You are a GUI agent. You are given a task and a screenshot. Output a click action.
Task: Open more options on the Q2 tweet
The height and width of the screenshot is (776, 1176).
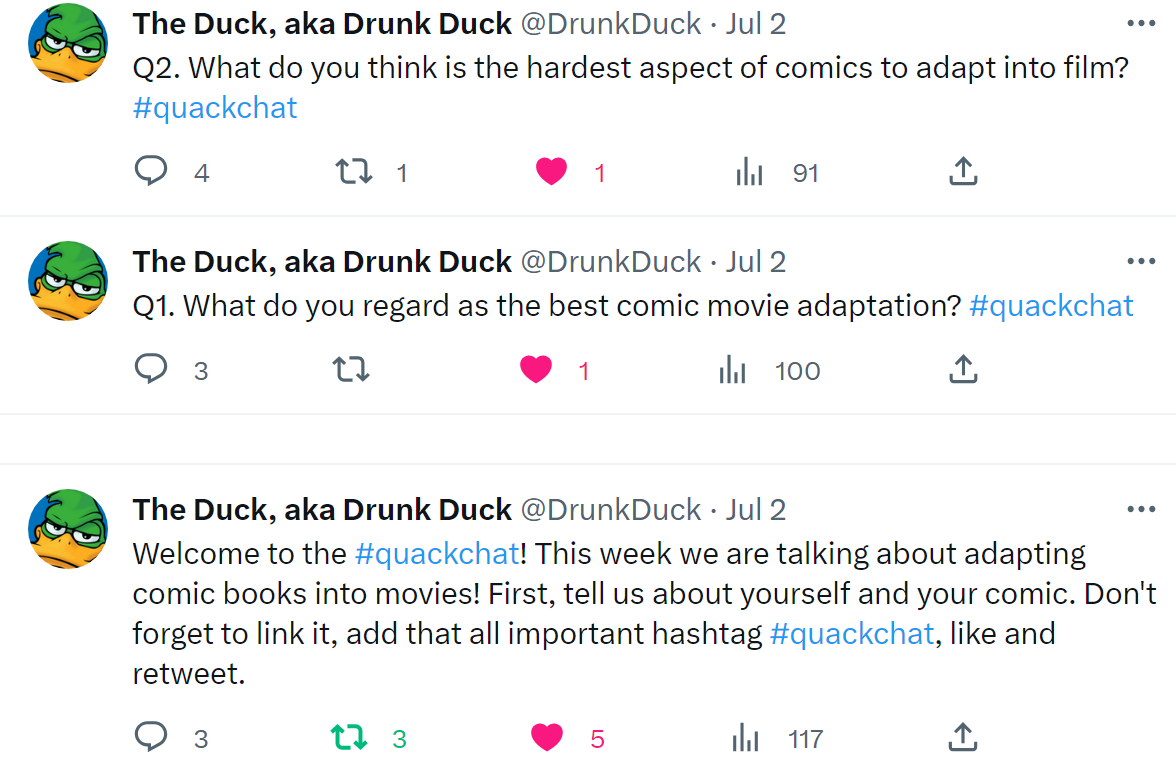pyautogui.click(x=1141, y=23)
